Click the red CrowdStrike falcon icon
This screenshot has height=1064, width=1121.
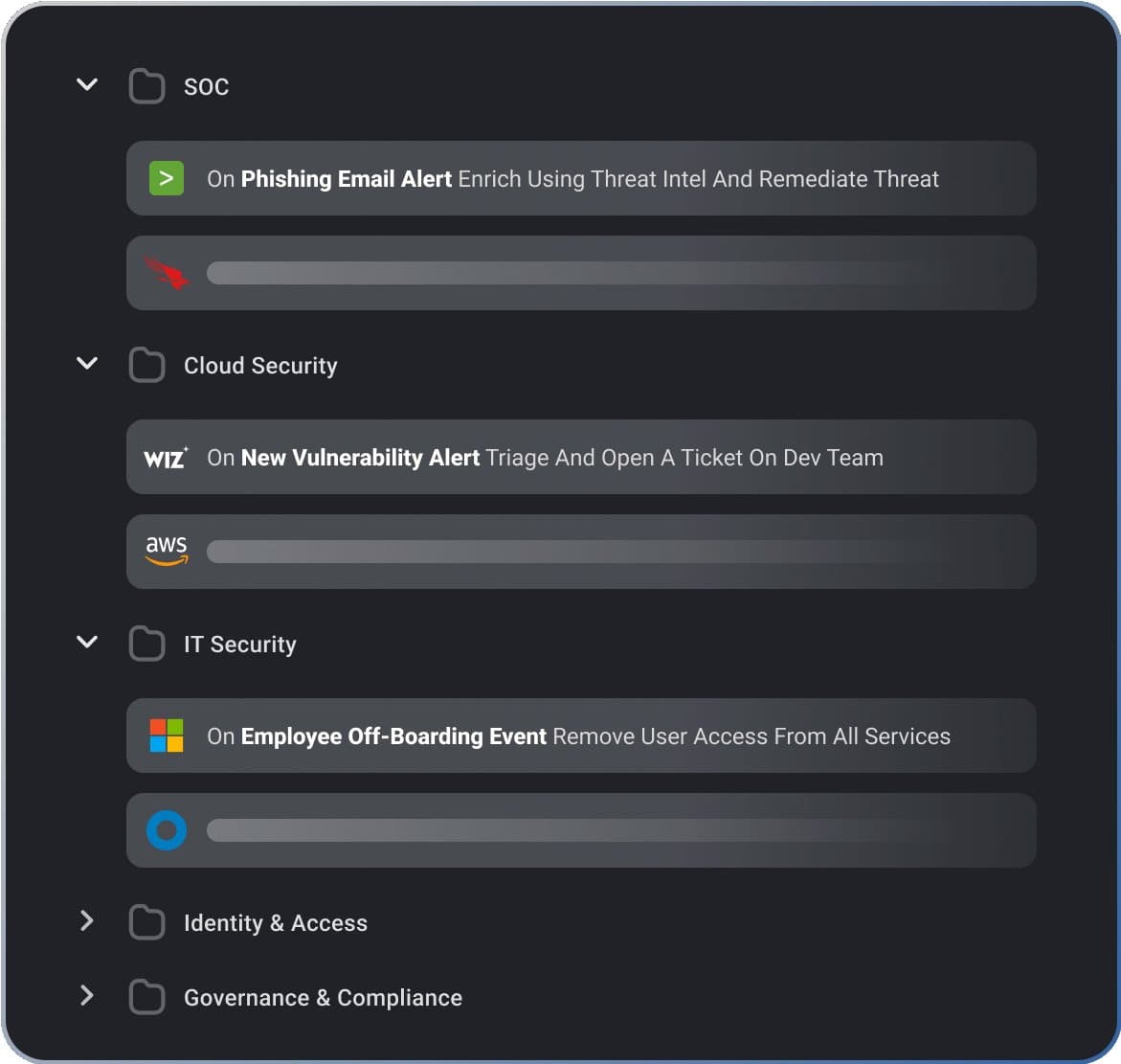click(x=167, y=273)
